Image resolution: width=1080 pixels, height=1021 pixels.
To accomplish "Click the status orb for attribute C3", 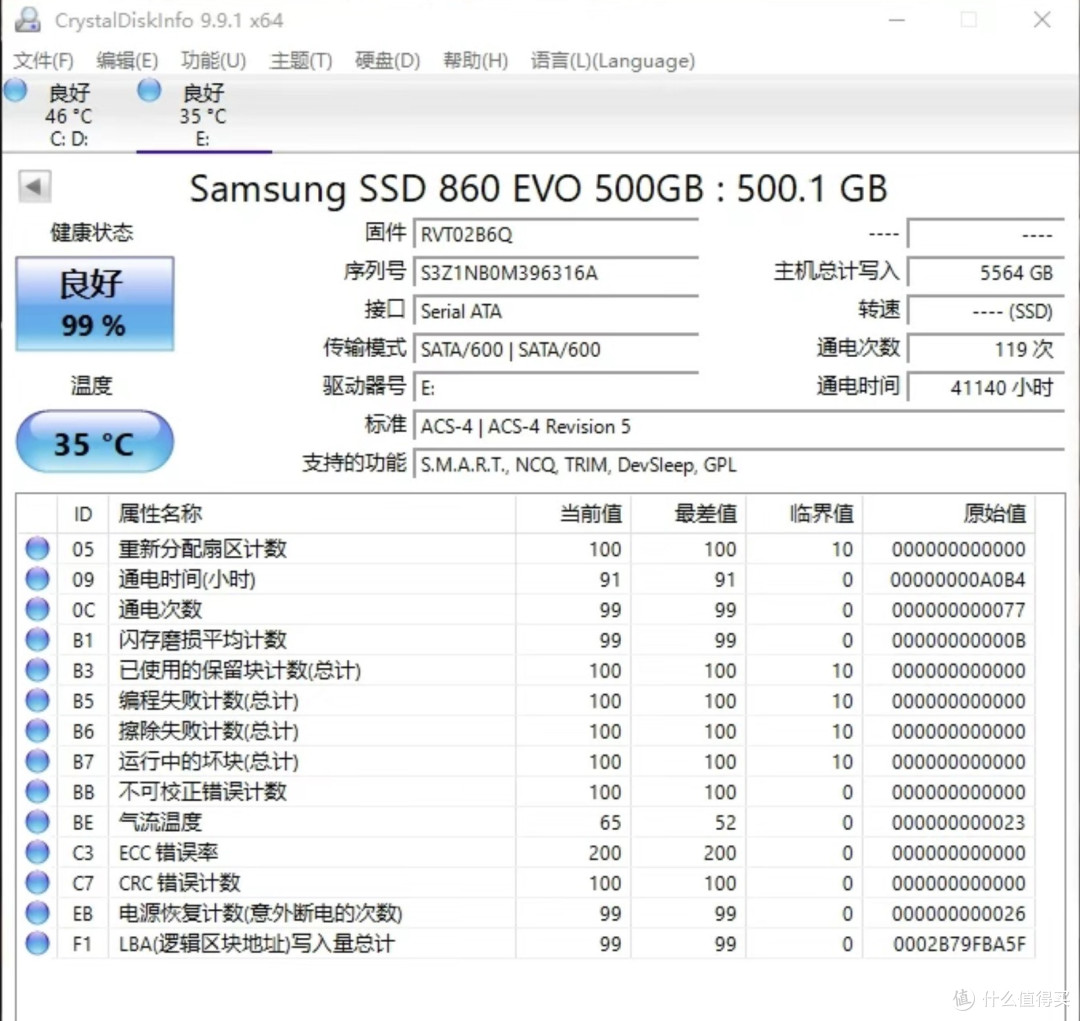I will click(x=37, y=852).
